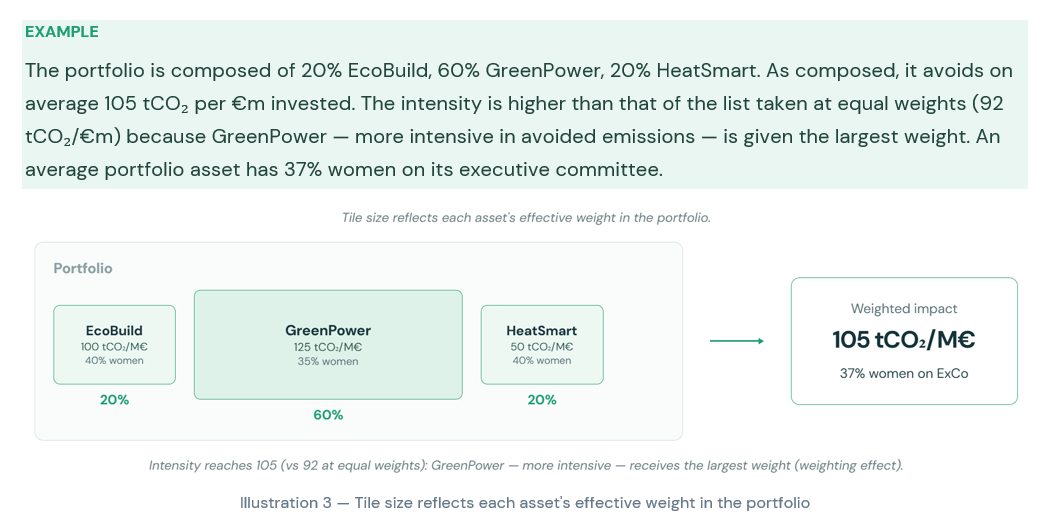Click the '35% women' text in GreenPower
Viewport: 1048px width, 520px height.
click(x=328, y=362)
